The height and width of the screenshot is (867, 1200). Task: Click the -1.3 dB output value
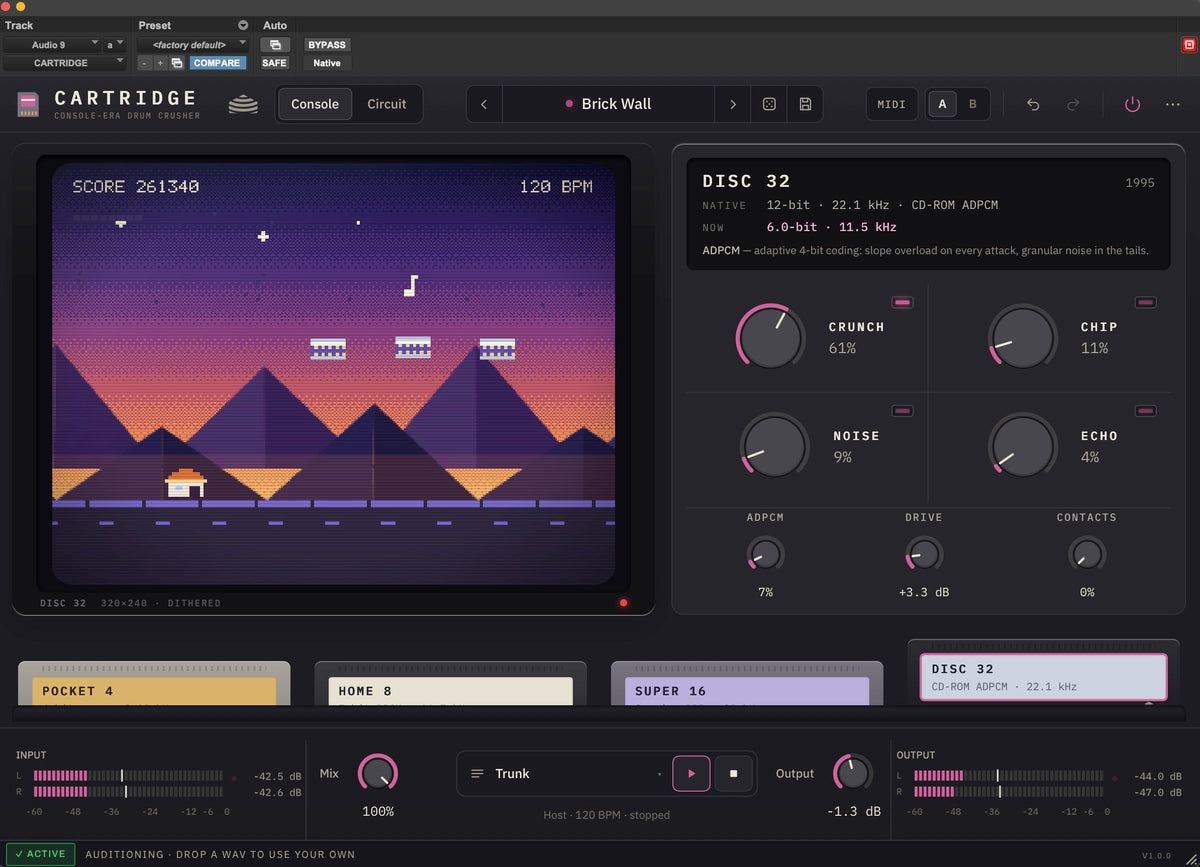click(854, 811)
